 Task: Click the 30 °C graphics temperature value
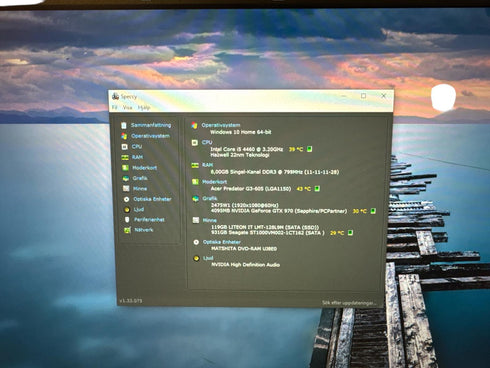360,211
